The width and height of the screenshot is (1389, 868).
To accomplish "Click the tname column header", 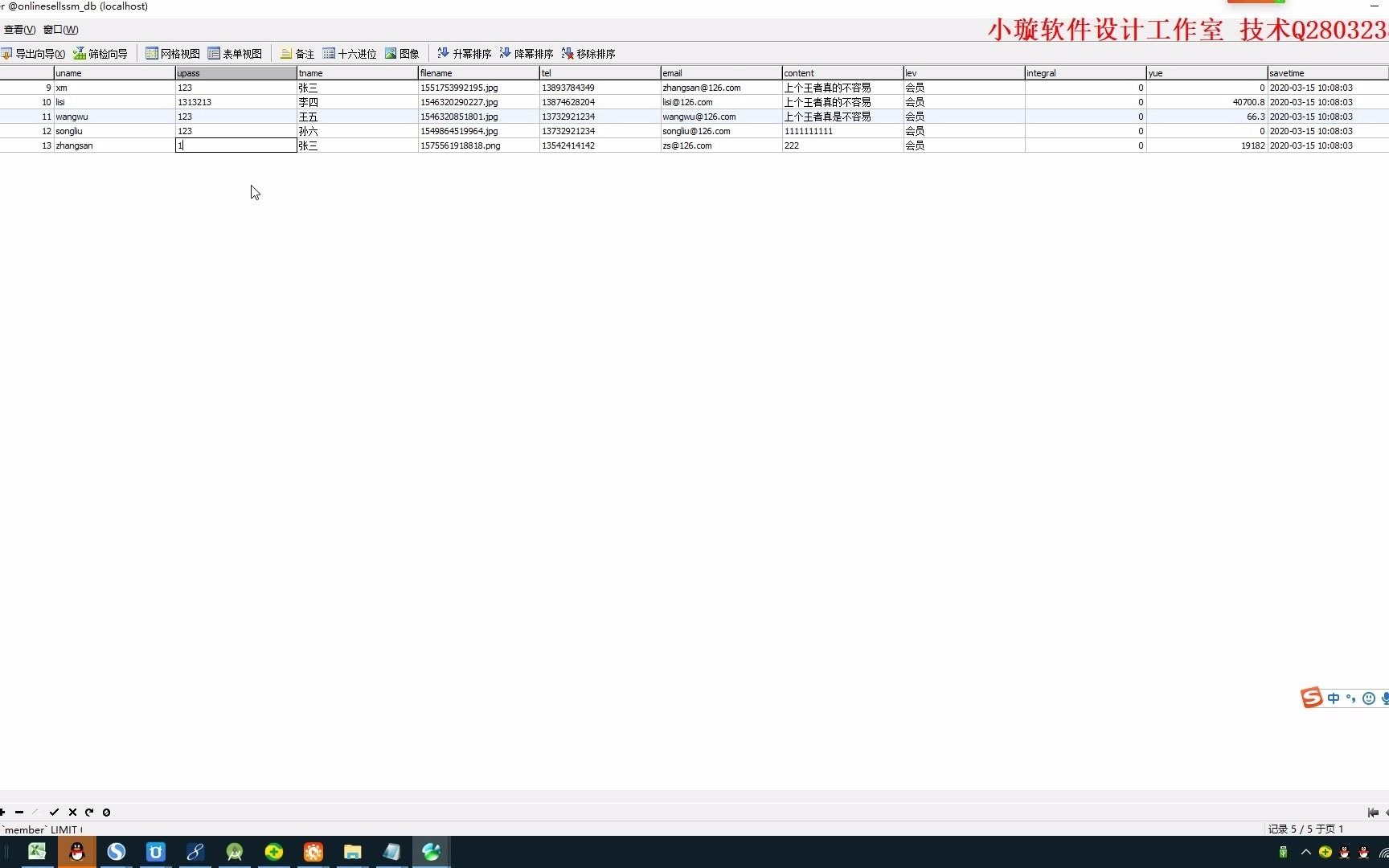I will click(357, 73).
